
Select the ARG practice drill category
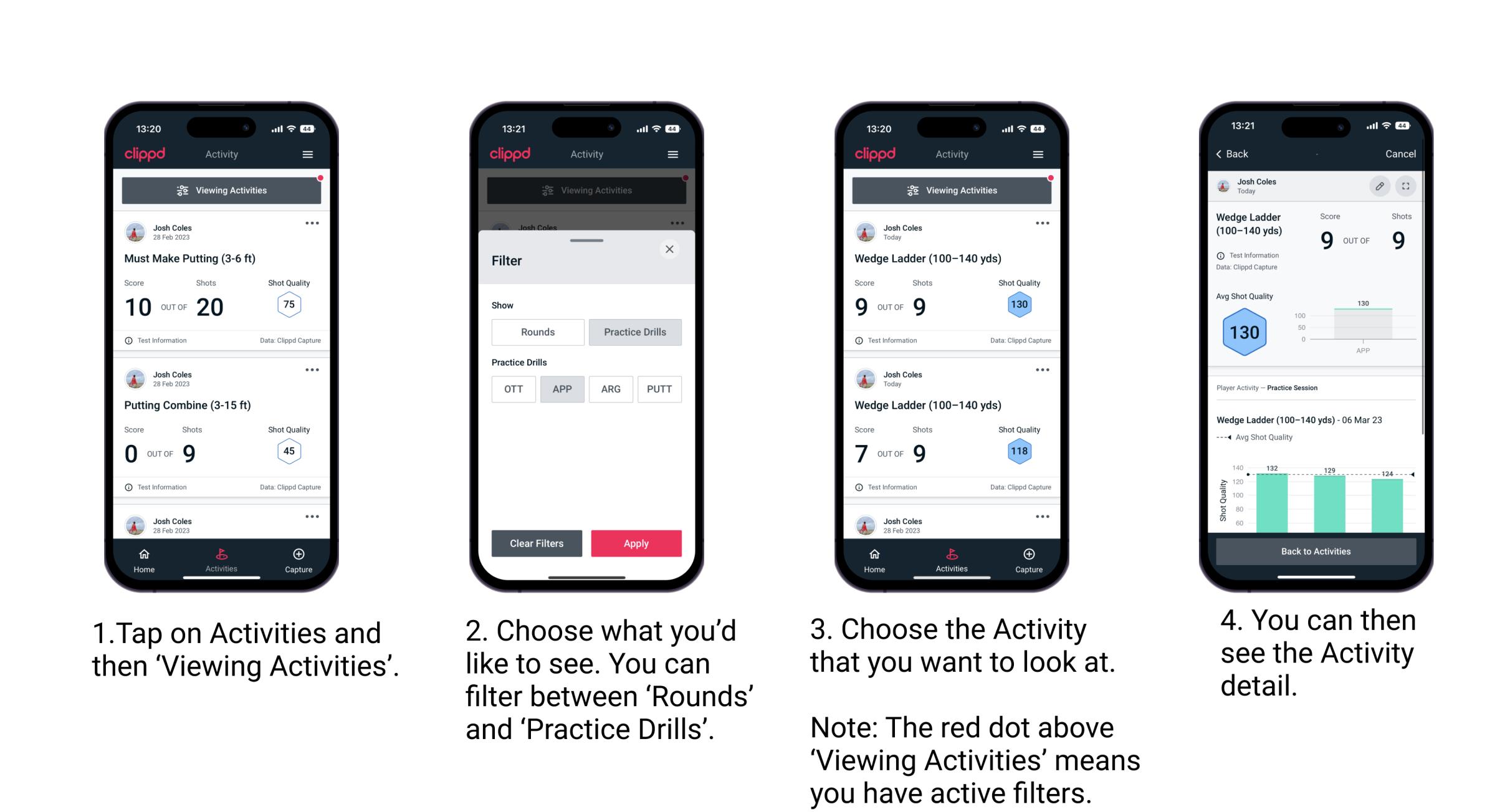click(610, 389)
